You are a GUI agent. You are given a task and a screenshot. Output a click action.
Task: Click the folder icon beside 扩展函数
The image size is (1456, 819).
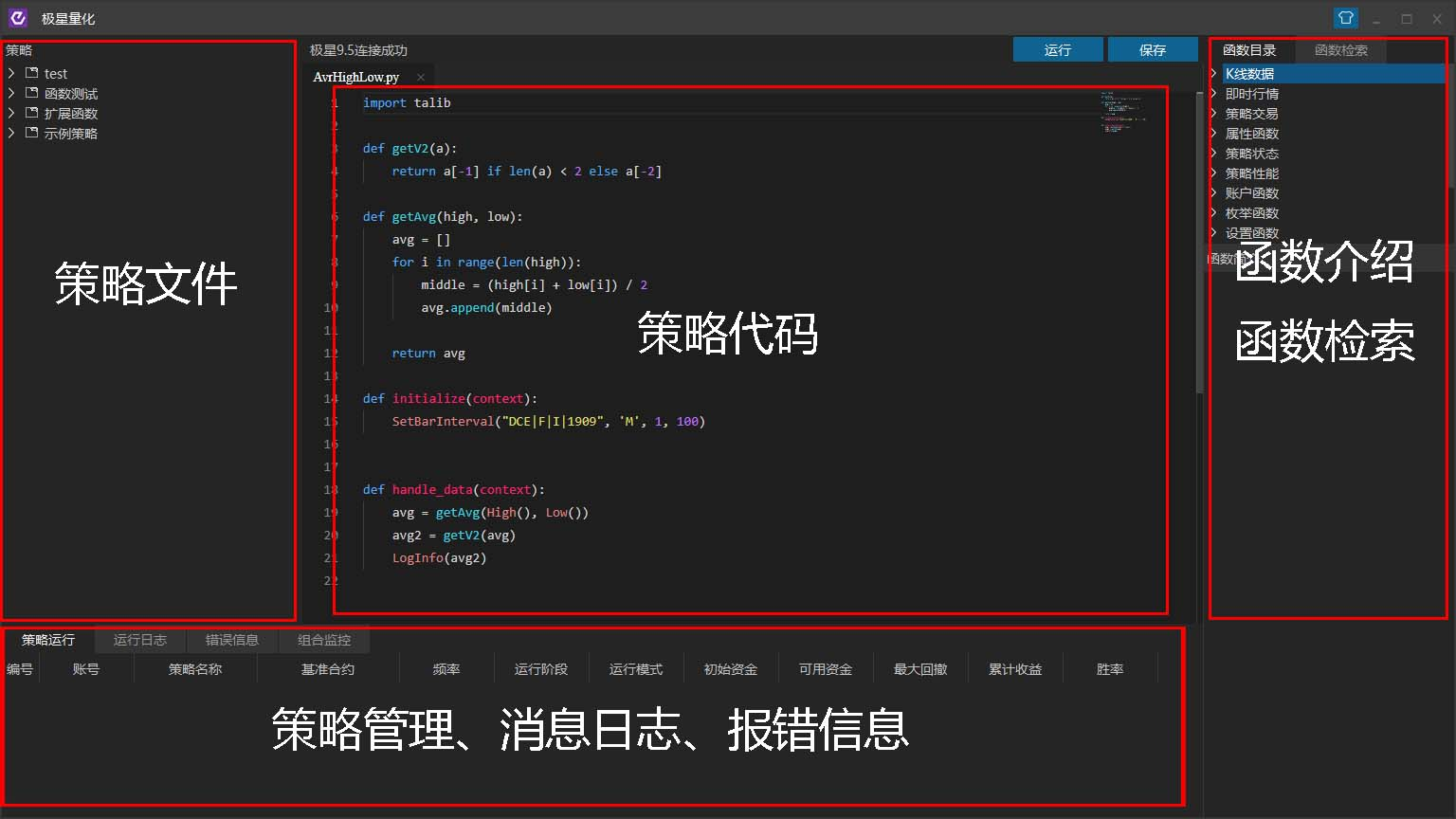click(32, 113)
